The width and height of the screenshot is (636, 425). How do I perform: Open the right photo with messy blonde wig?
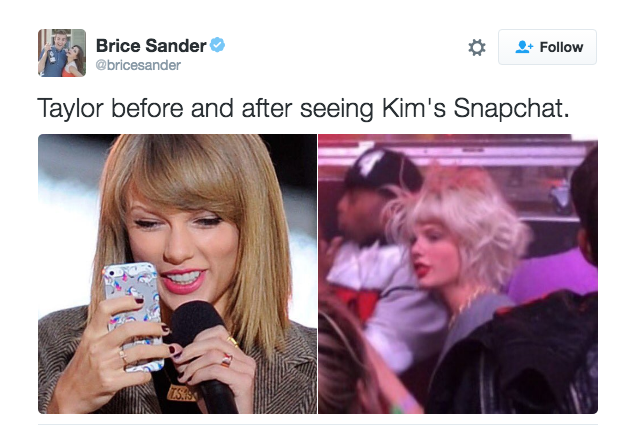coord(458,274)
